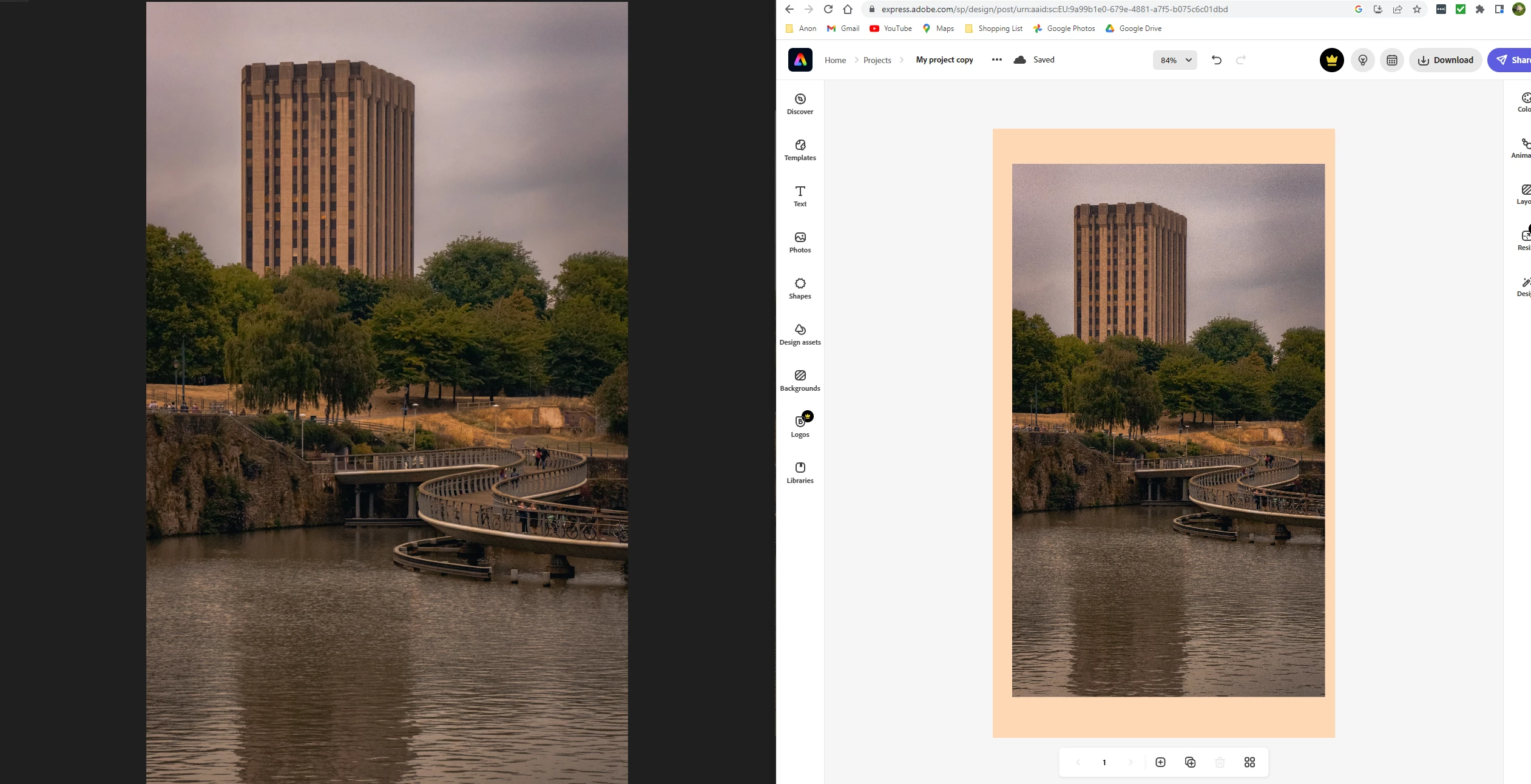Click the undo arrow
1531x784 pixels.
coord(1216,59)
